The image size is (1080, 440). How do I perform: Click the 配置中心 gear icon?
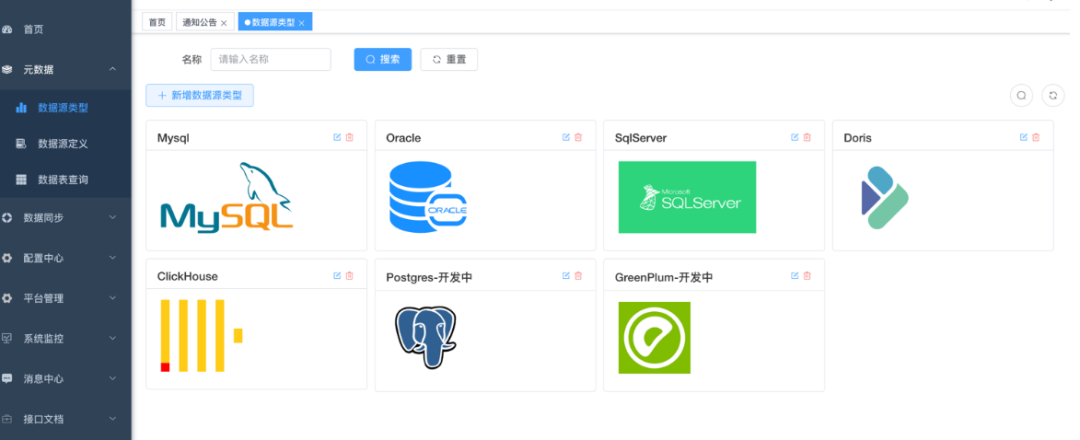click(x=7, y=258)
